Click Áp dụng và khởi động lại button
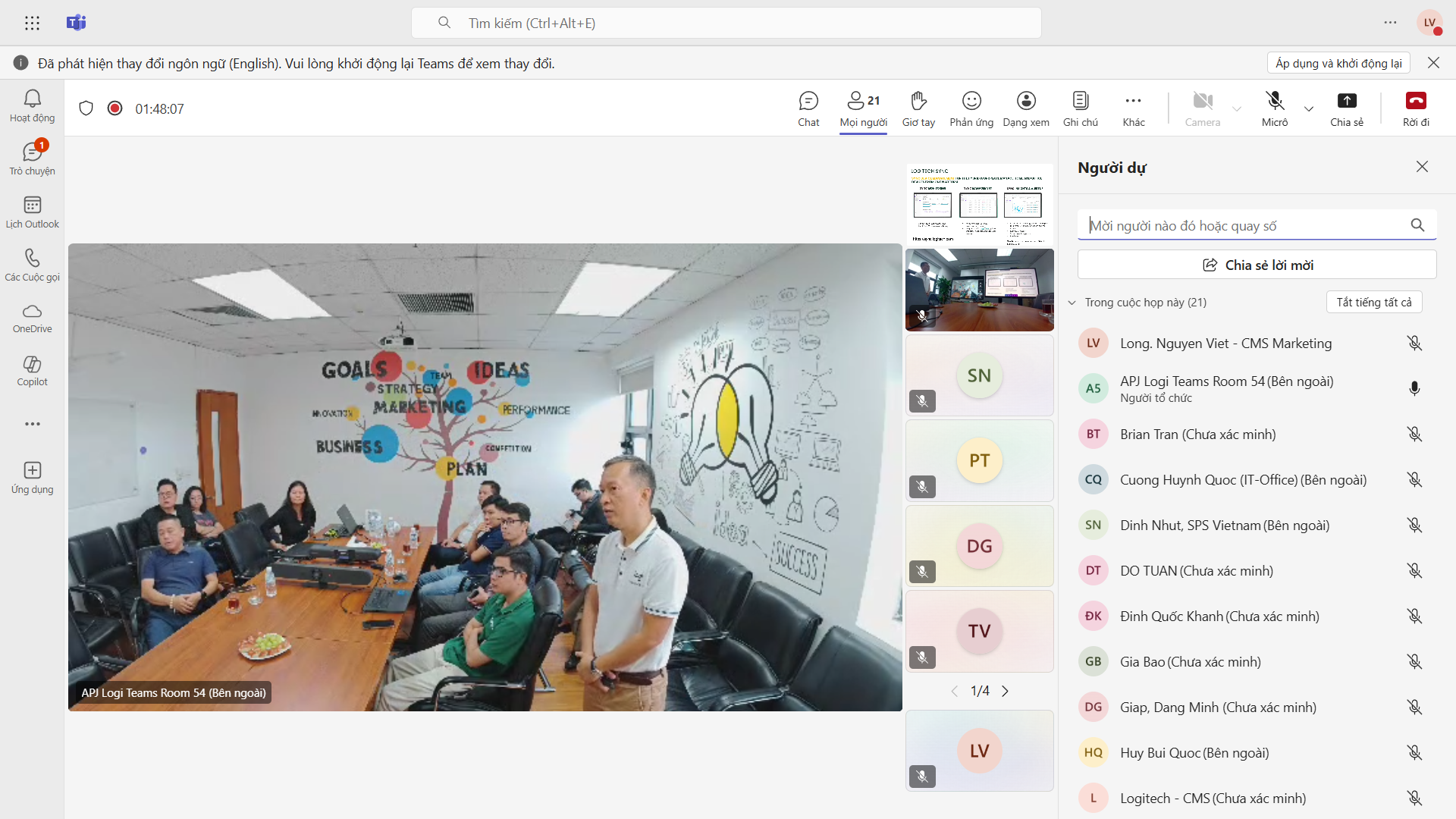The width and height of the screenshot is (1456, 819). pyautogui.click(x=1338, y=63)
